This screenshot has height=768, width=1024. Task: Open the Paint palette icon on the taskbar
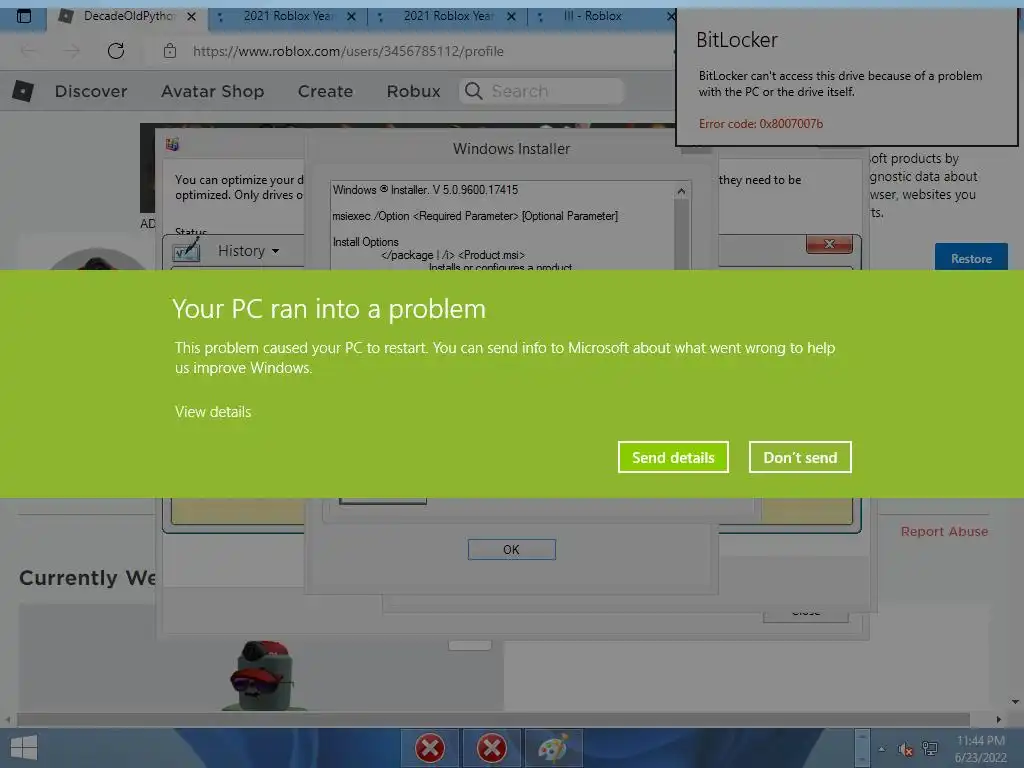pos(553,748)
